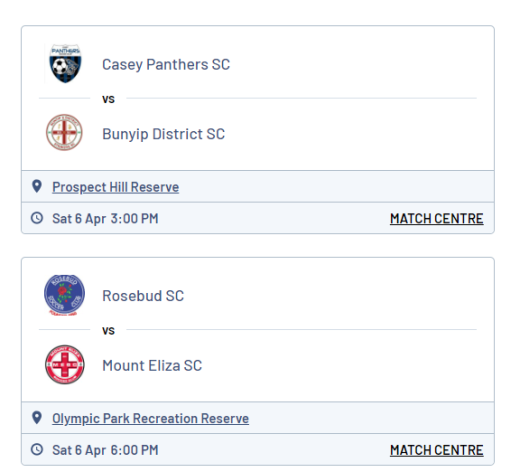Viewport: 520px width, 472px height.
Task: Open Match Centre for the Casey Panthers game
Action: pos(437,219)
